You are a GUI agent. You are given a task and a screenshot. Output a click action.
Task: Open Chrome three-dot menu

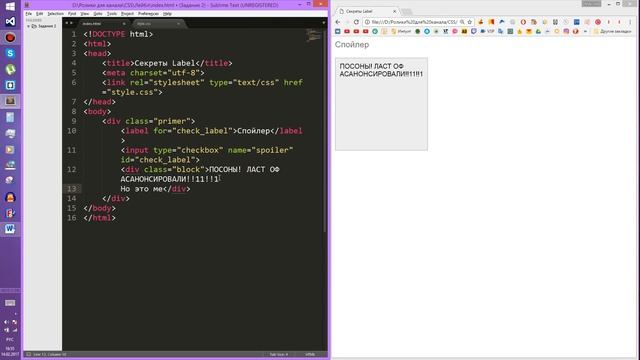click(x=630, y=22)
